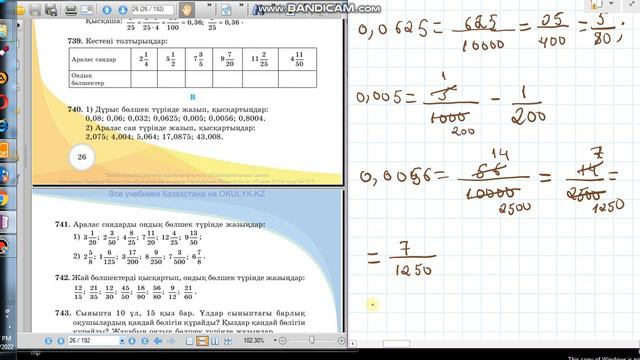Open the blue browser taskbar icon
The image size is (640, 360).
(x=4, y=126)
